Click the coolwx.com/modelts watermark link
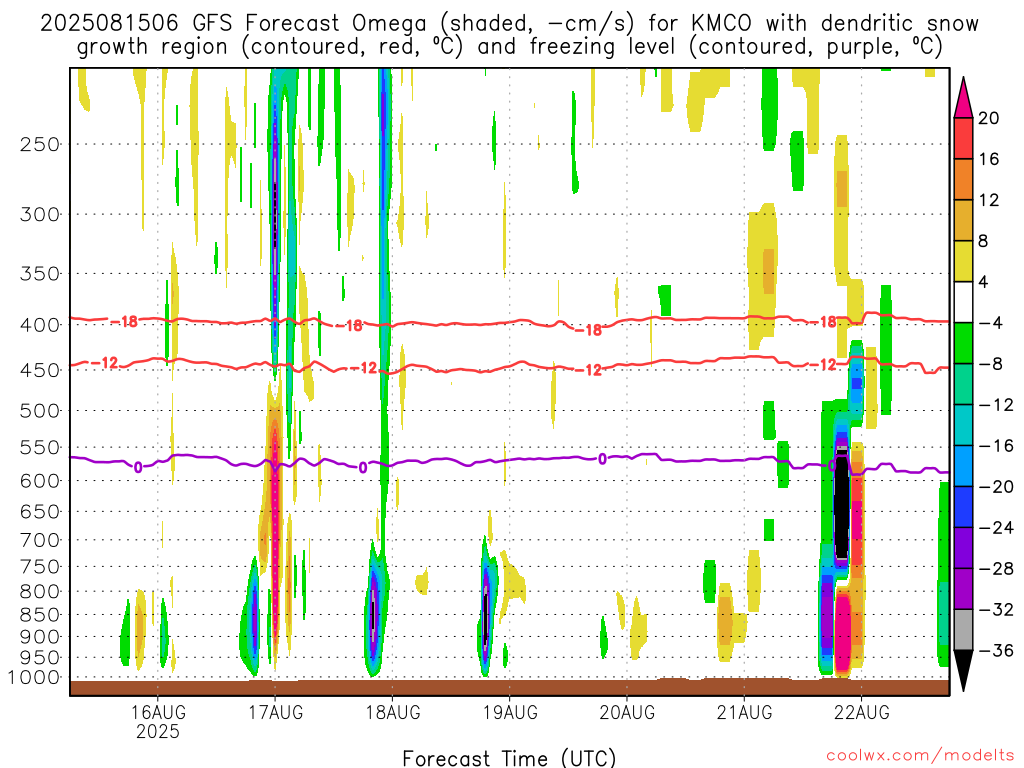This screenshot has height=768, width=1024. (920, 756)
